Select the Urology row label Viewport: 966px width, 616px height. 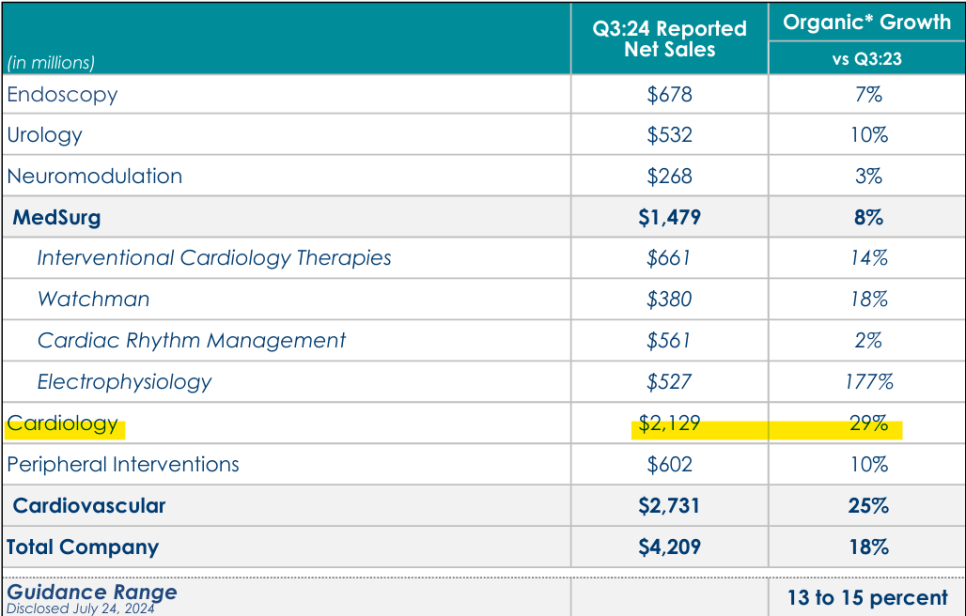pos(44,135)
